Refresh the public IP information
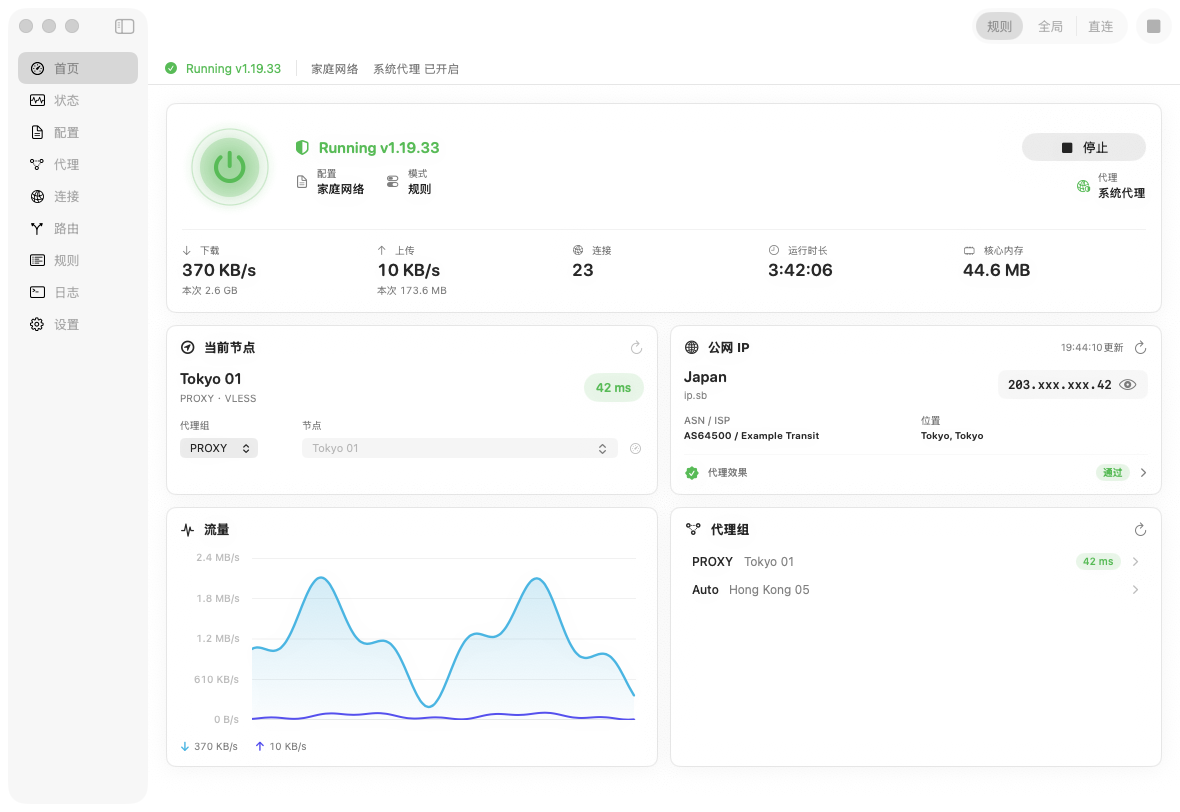The width and height of the screenshot is (1180, 812). pyautogui.click(x=1140, y=348)
